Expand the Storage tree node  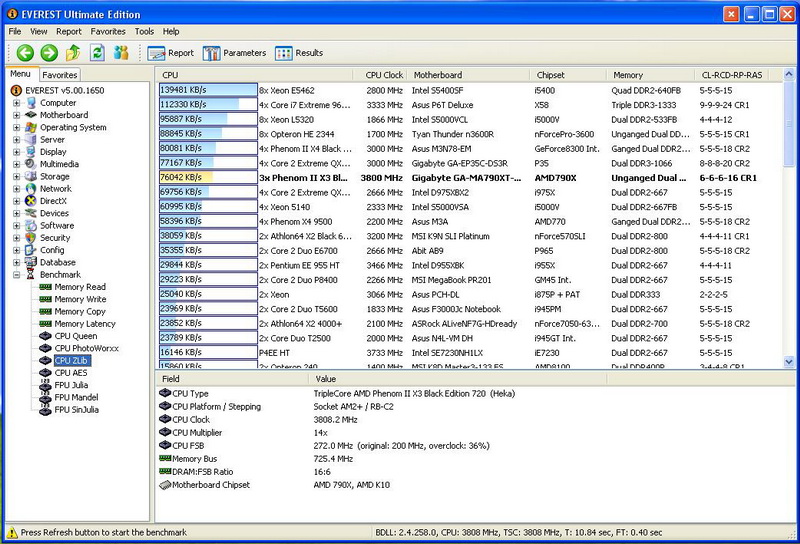click(16, 176)
